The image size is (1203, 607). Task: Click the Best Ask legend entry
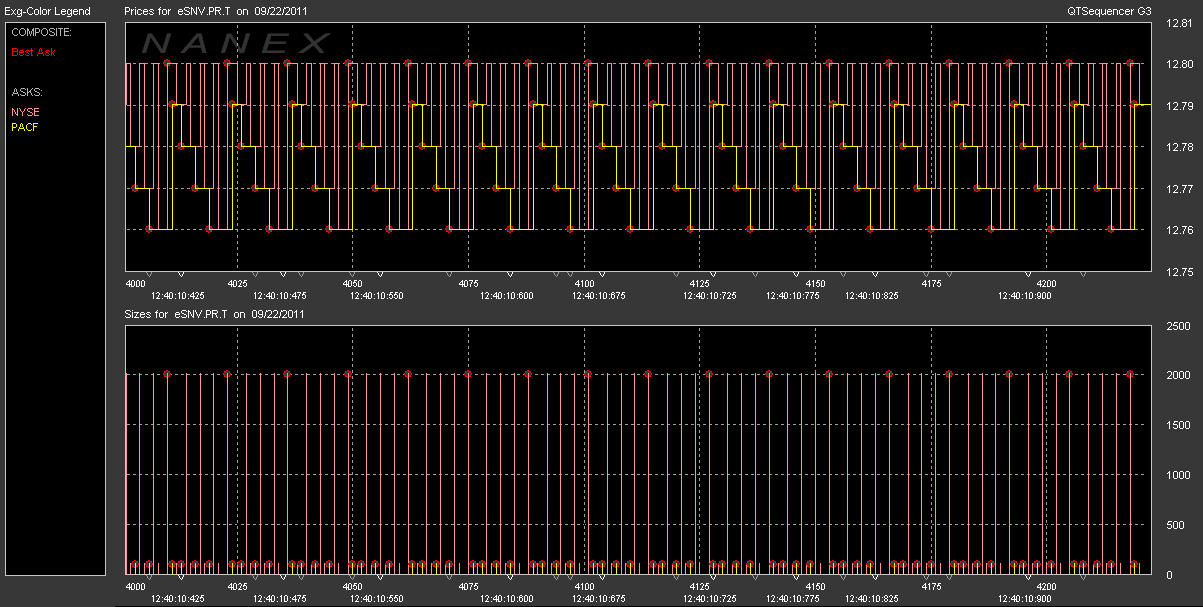pos(33,51)
